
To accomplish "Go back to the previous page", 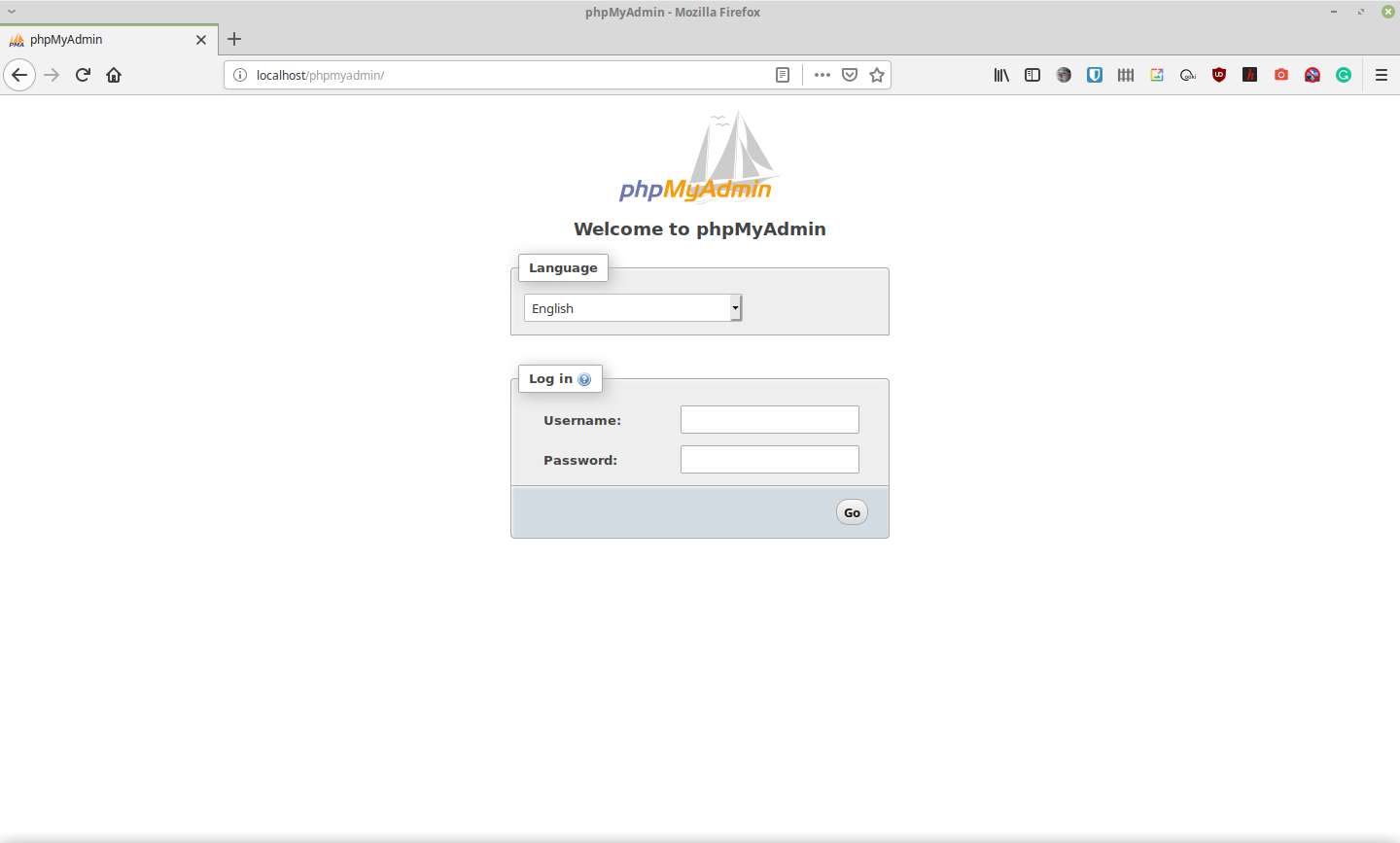I will (19, 75).
